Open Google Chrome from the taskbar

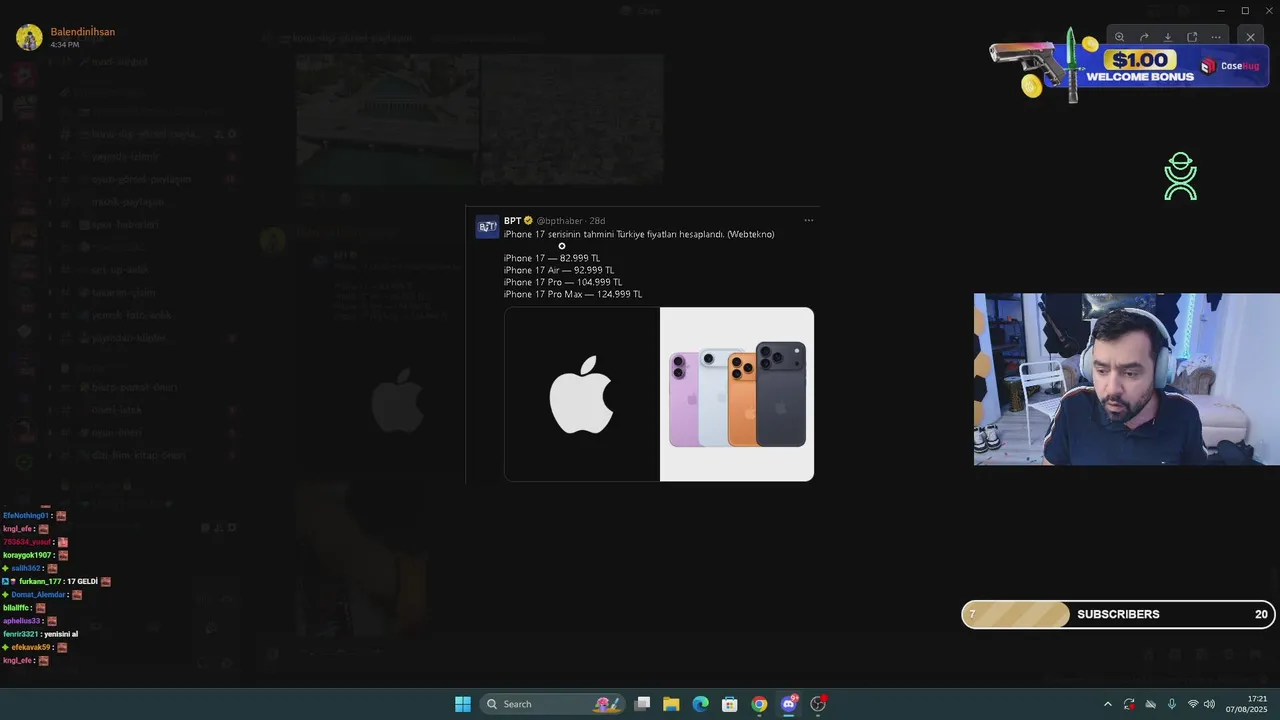(759, 704)
